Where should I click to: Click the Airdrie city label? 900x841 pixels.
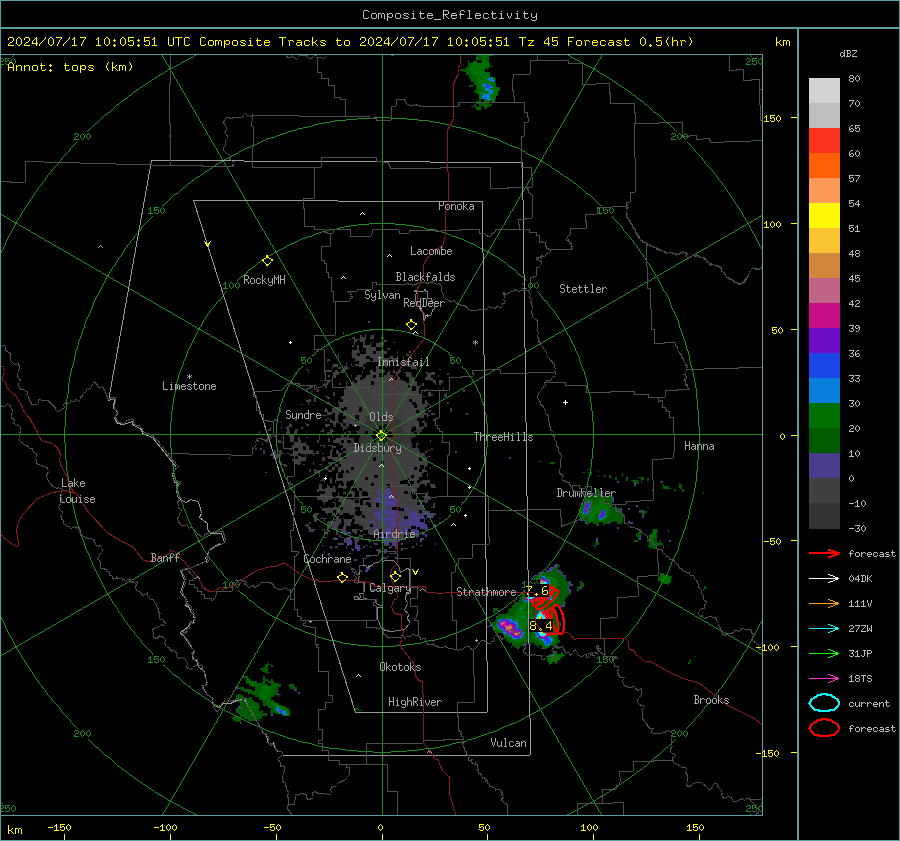coord(394,534)
